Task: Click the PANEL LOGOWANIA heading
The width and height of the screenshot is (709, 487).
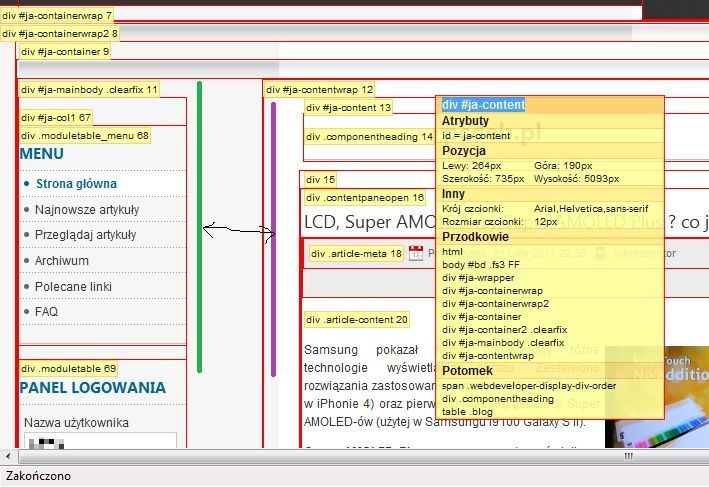Action: pyautogui.click(x=93, y=388)
